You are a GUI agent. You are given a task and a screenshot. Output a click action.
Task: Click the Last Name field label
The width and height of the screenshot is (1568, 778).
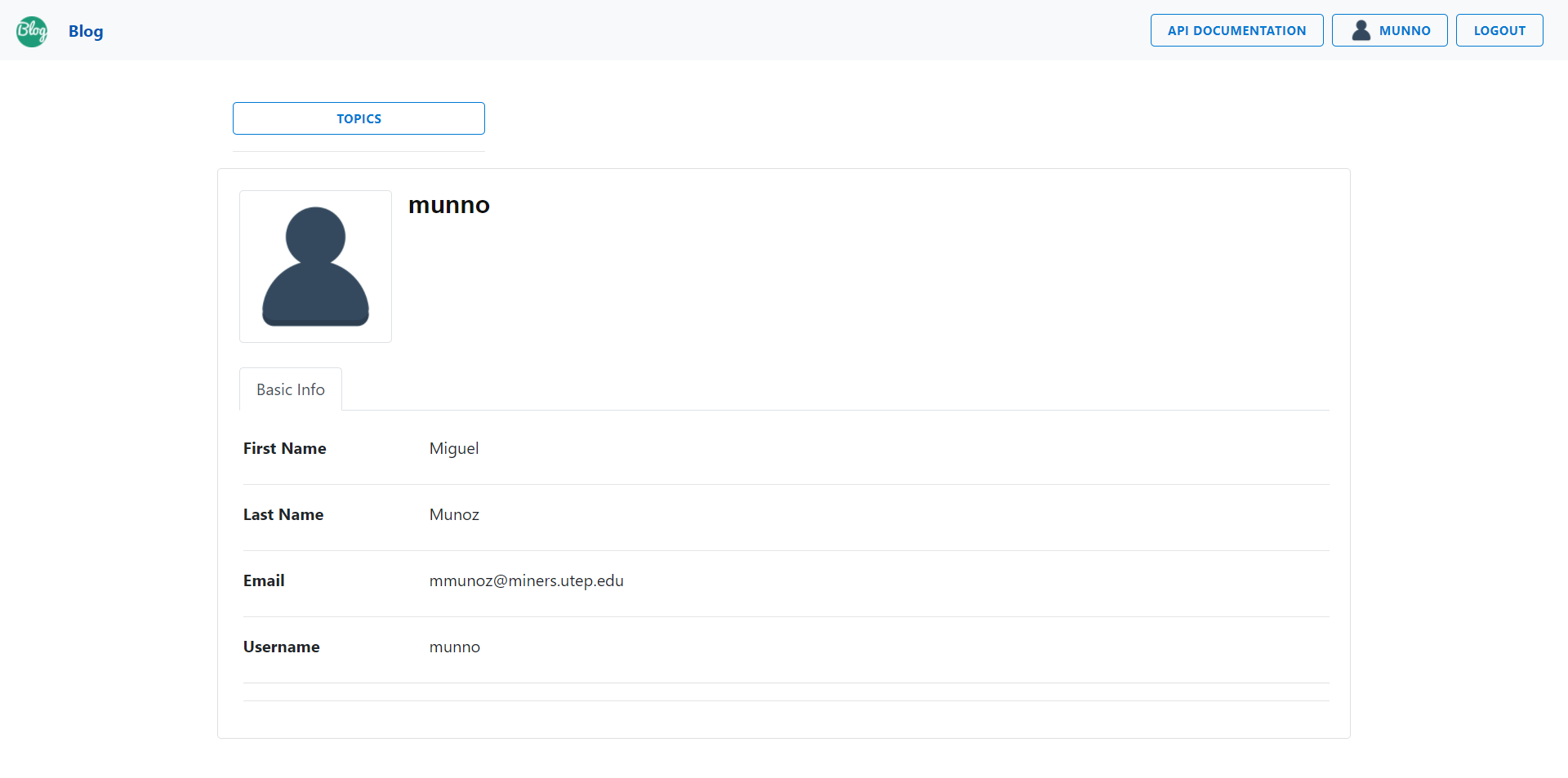click(283, 514)
